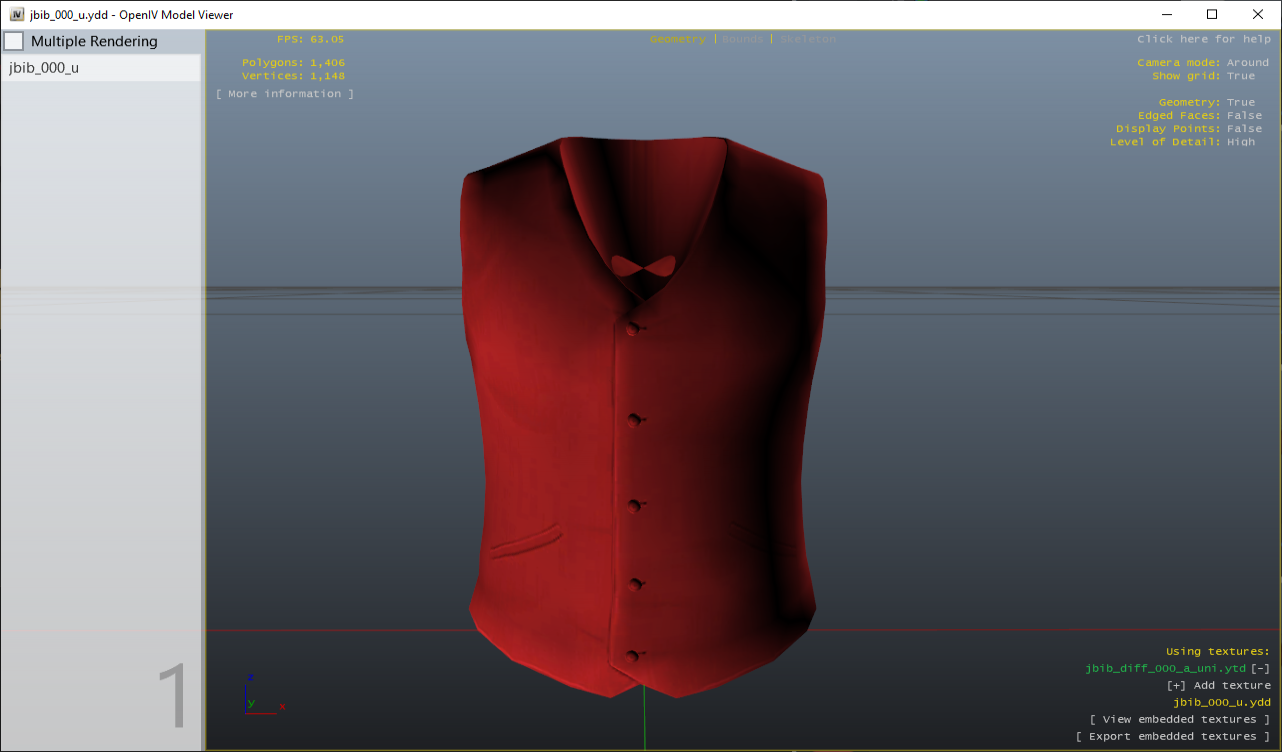Turn on Display Points
This screenshot has width=1282, height=752.
(1244, 129)
